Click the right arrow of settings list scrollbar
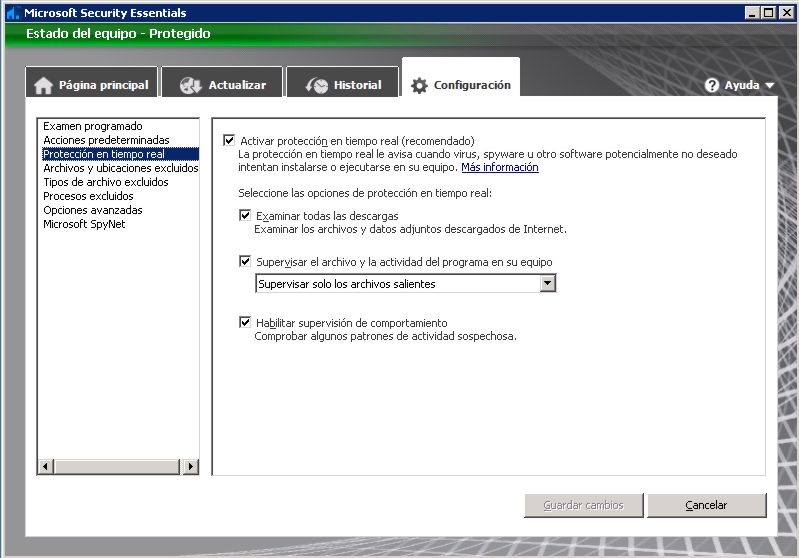 click(x=191, y=466)
